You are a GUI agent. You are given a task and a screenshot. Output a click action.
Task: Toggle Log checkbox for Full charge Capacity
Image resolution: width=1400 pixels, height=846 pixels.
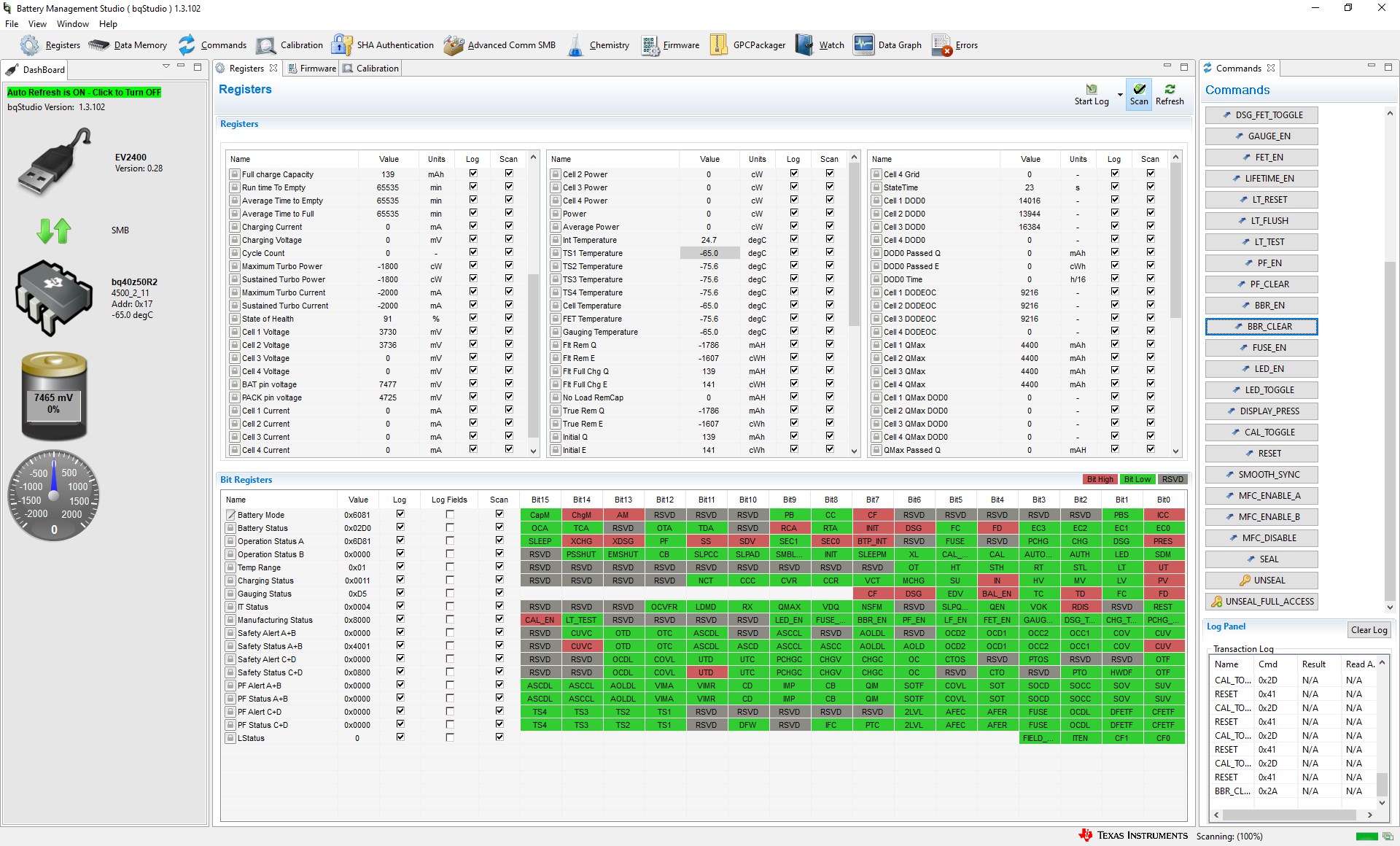point(473,174)
